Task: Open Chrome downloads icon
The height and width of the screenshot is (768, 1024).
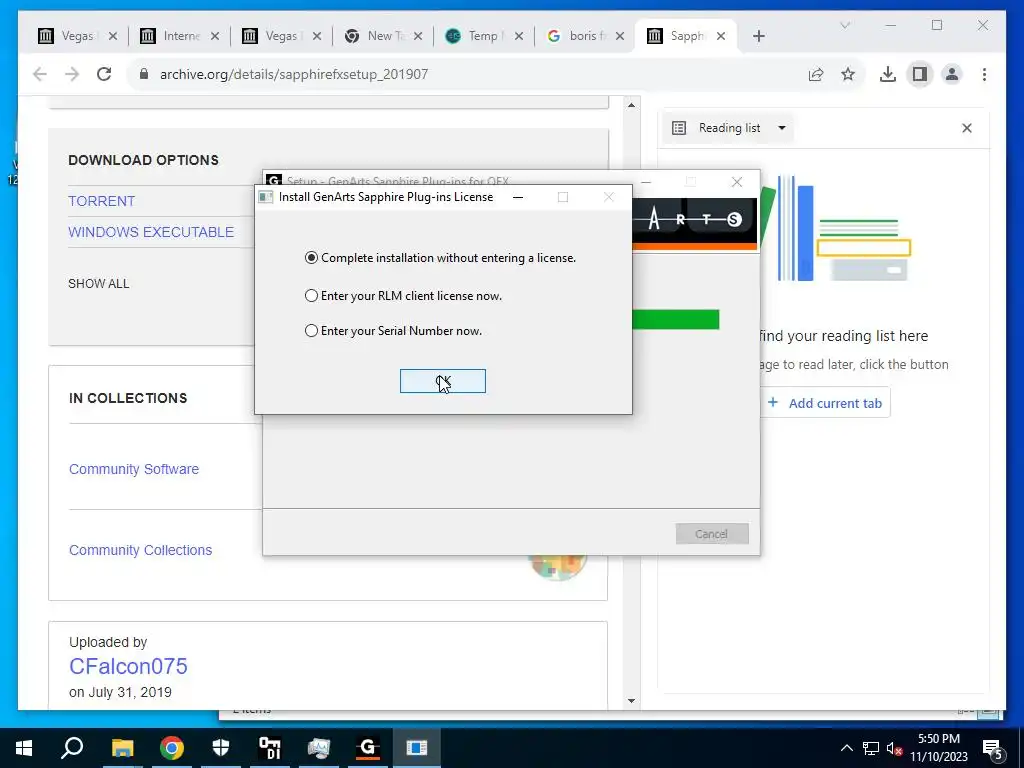Action: tap(888, 74)
